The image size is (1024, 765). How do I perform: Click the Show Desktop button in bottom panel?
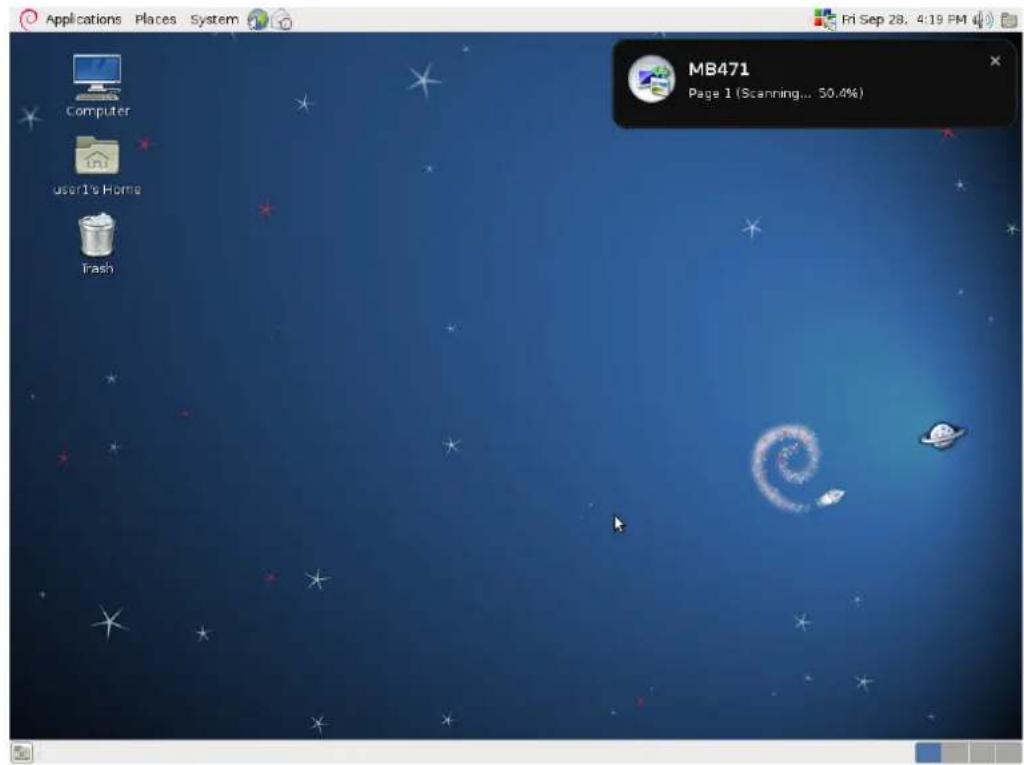[x=22, y=753]
